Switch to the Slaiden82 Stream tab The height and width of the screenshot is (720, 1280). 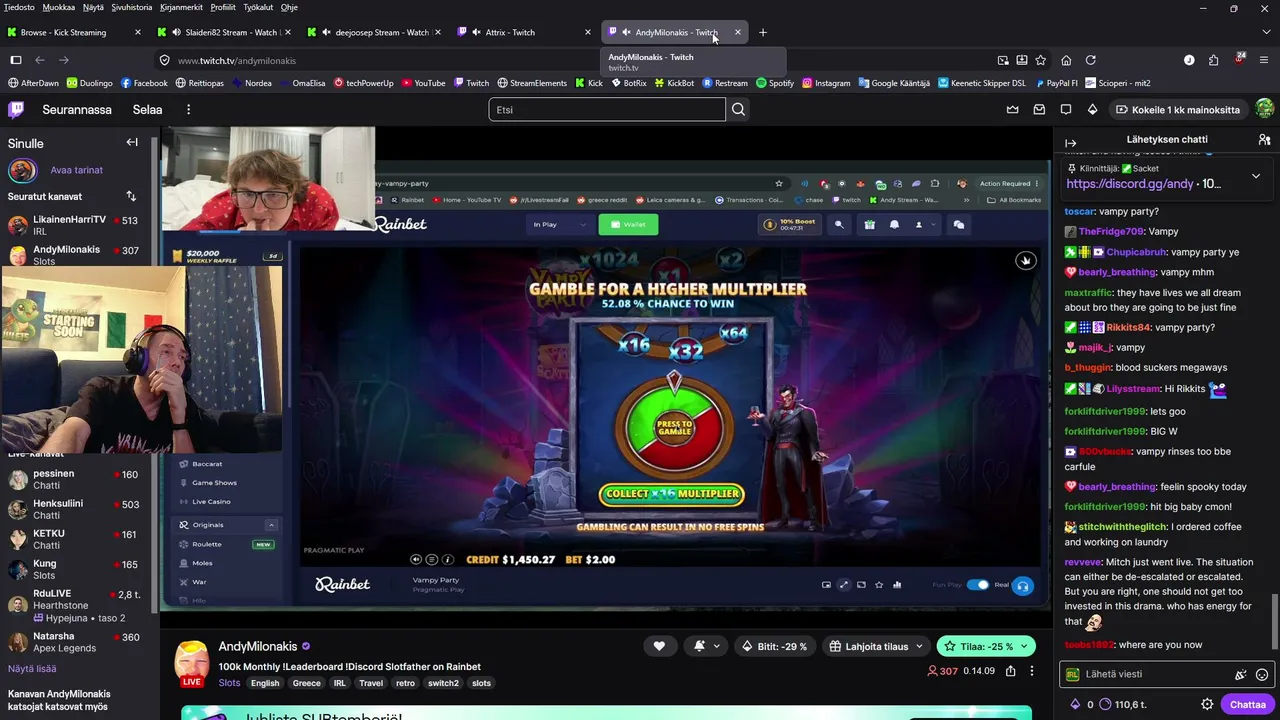[x=226, y=32]
